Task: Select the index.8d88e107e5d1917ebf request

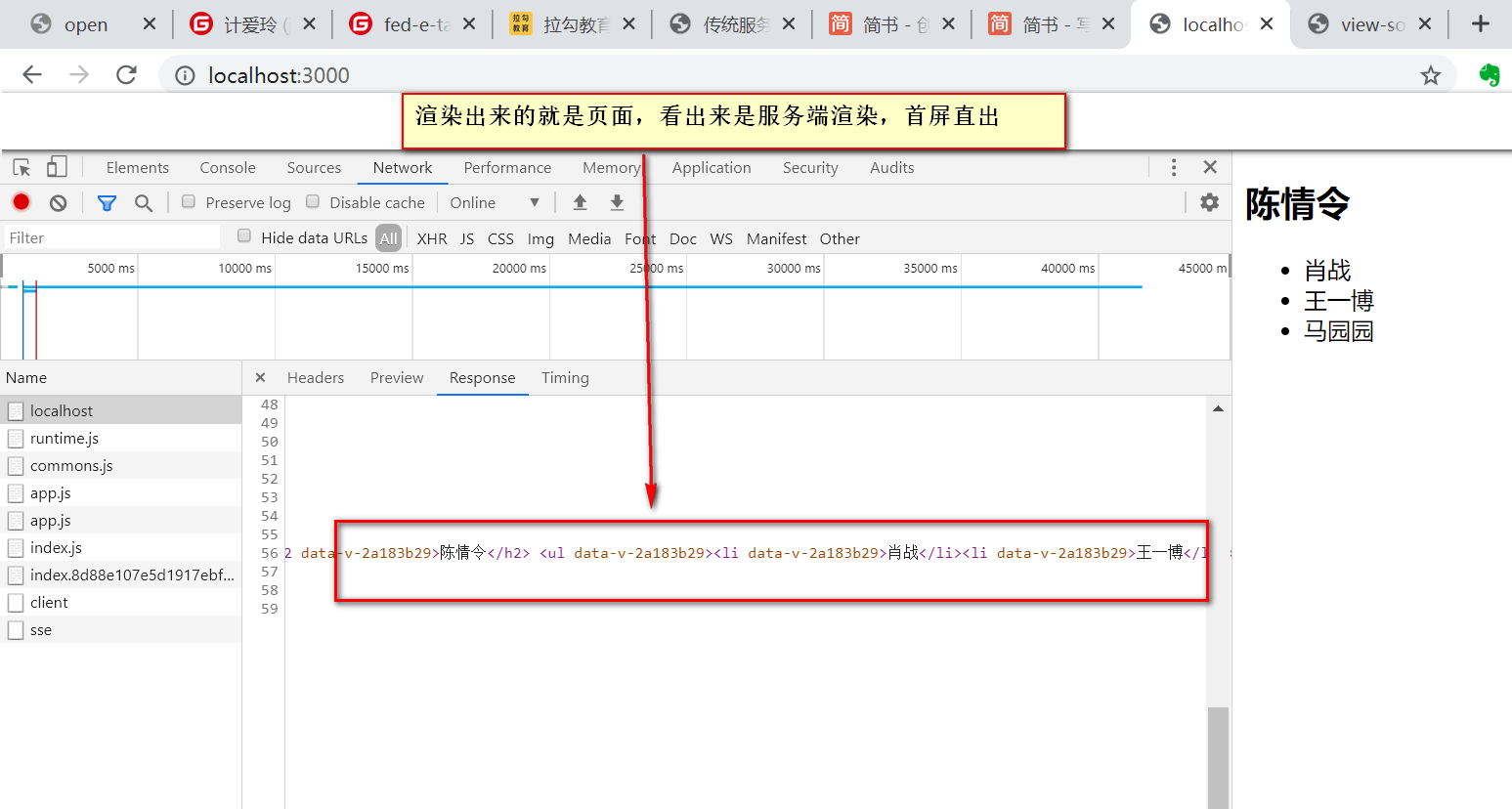Action: 120,575
